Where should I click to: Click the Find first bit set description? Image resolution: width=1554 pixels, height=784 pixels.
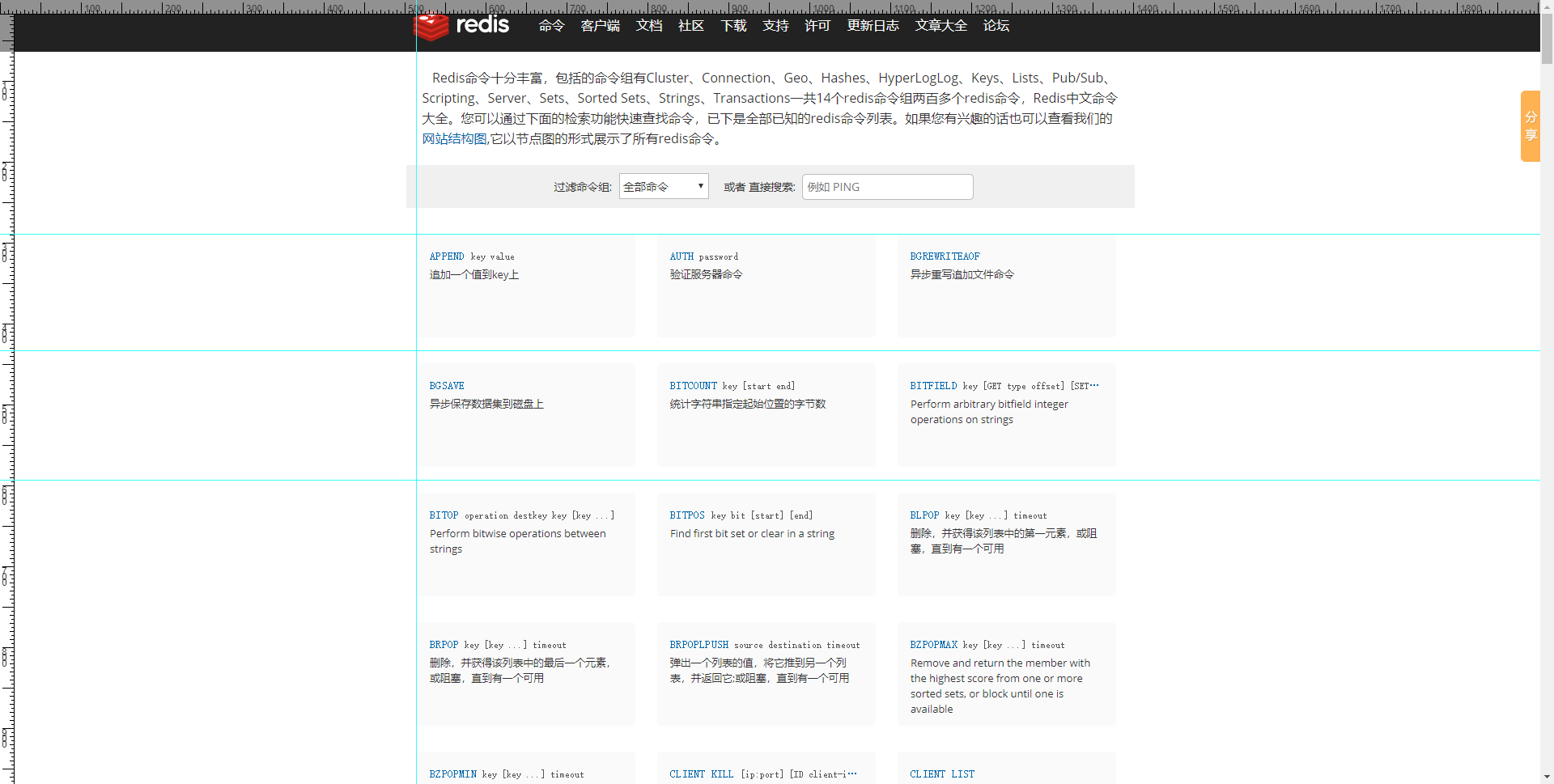(x=752, y=534)
